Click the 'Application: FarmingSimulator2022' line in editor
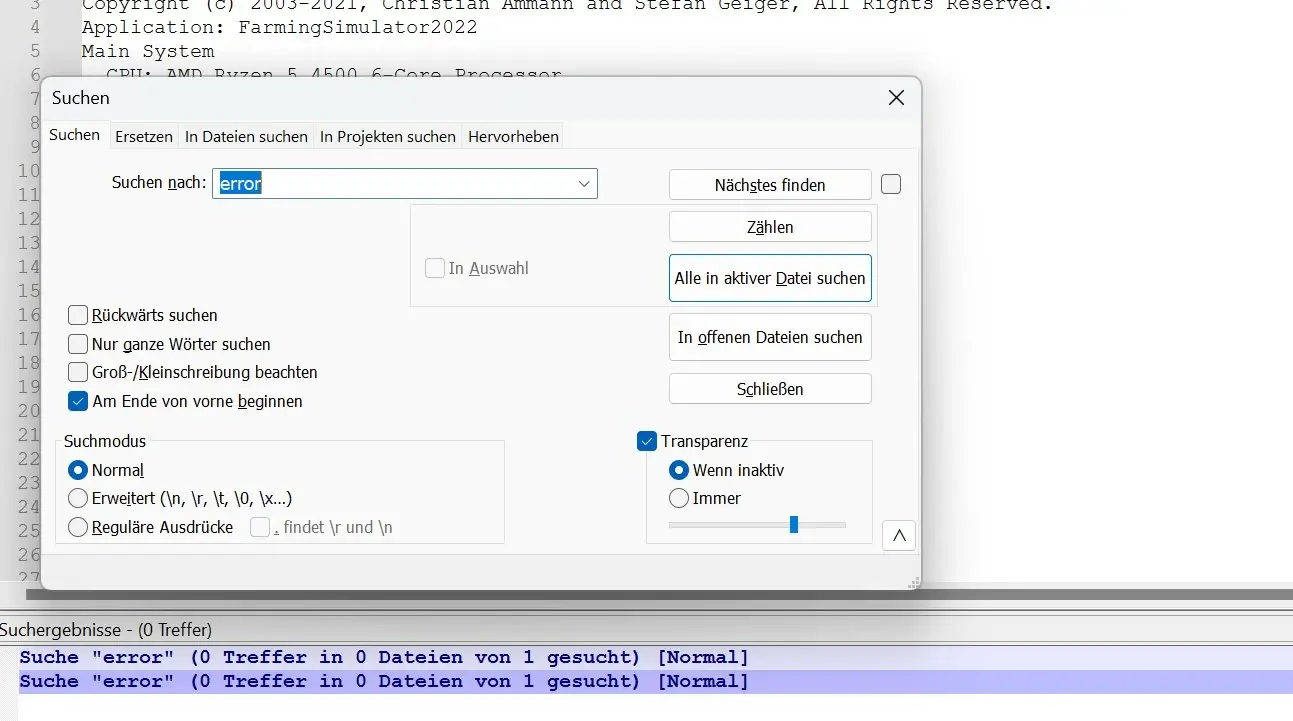This screenshot has width=1293, height=721. (280, 27)
